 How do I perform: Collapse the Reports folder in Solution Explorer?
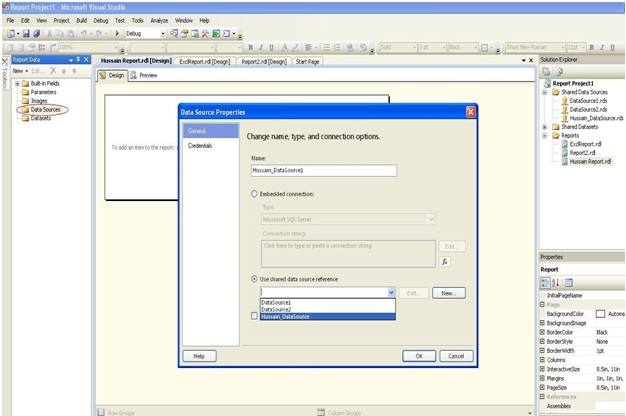click(545, 136)
